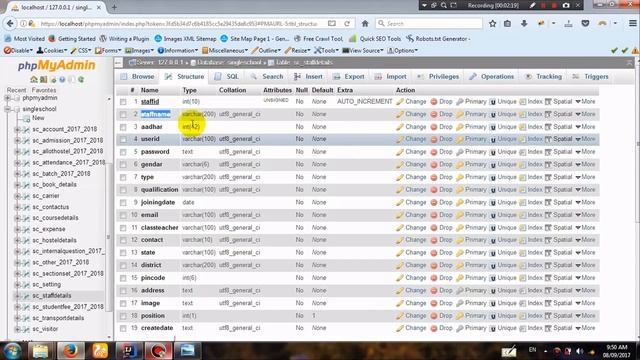Viewport: 640px width, 360px height.
Task: Switch to the Search tab
Action: (267, 77)
